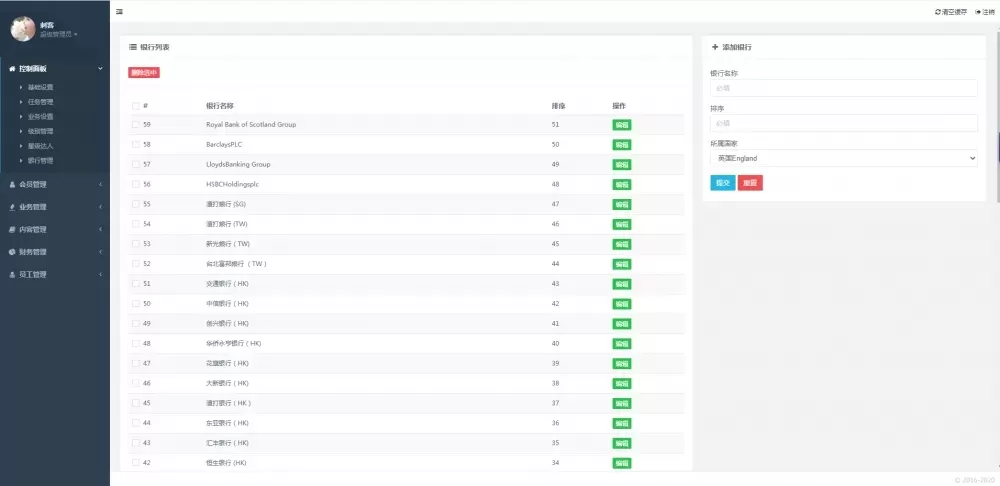This screenshot has height=486, width=1000.
Task: Click the blue 提交 submit button
Action: [722, 183]
